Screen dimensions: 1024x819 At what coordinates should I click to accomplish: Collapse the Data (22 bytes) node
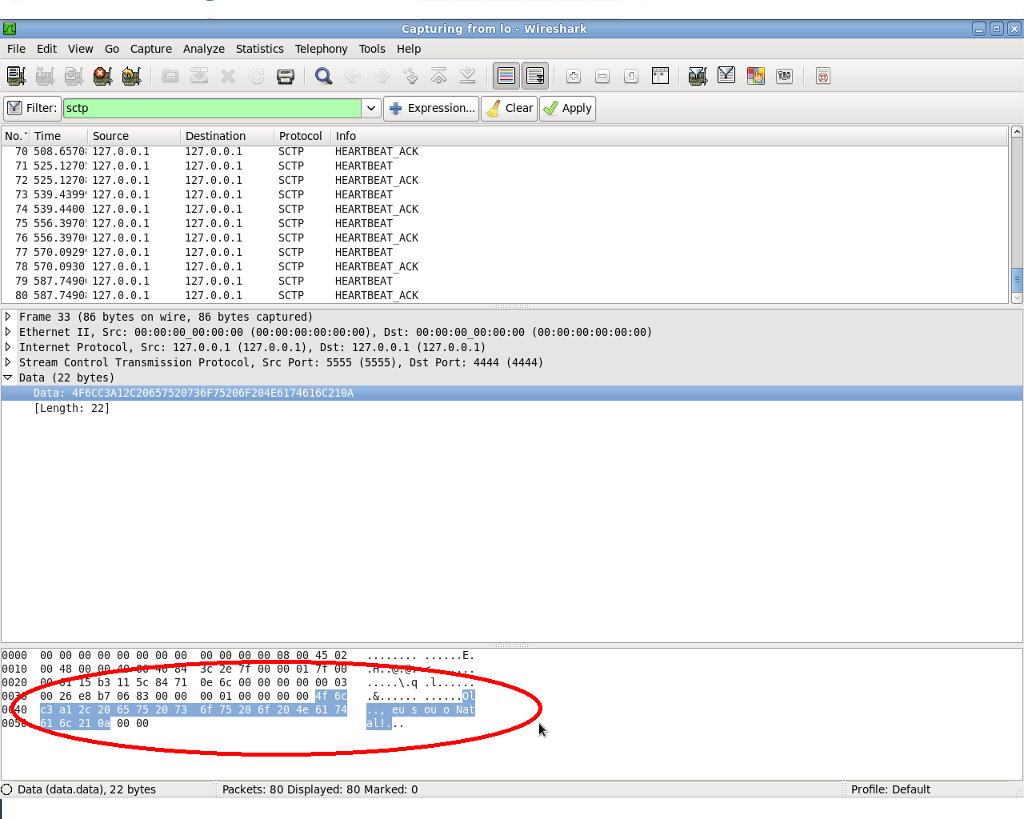tap(8, 377)
